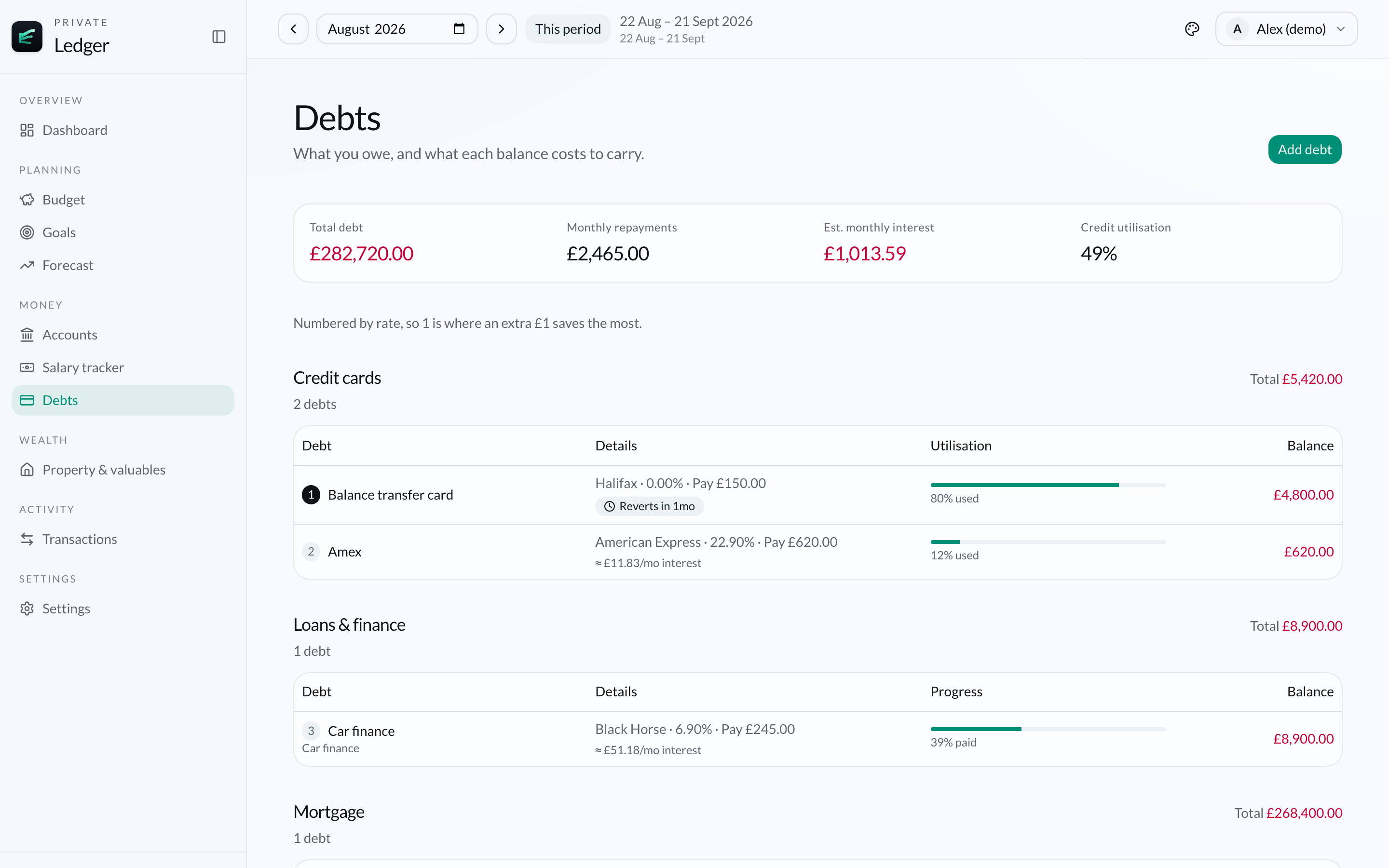The width and height of the screenshot is (1389, 868).
Task: Click the Balance transfer card utilisation bar
Action: pos(1048,485)
